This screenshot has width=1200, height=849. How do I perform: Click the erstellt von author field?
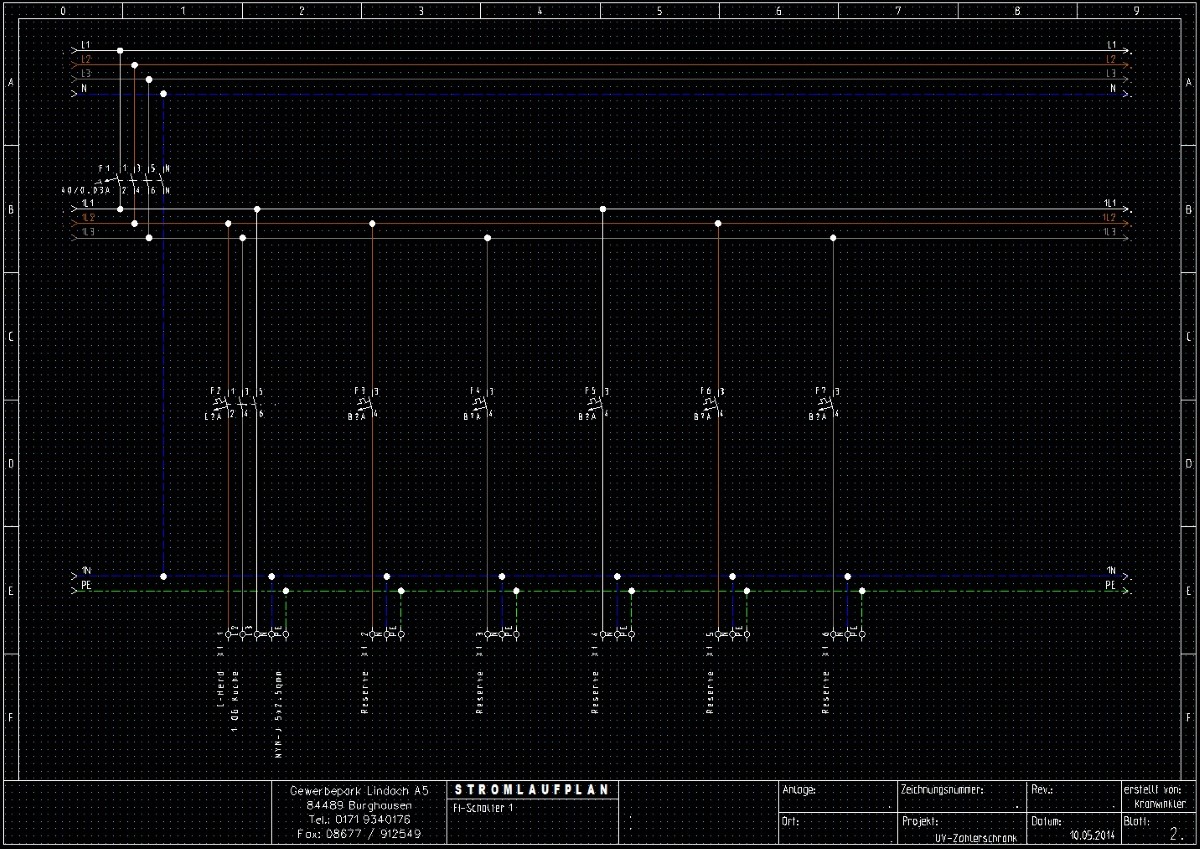pyautogui.click(x=1155, y=796)
